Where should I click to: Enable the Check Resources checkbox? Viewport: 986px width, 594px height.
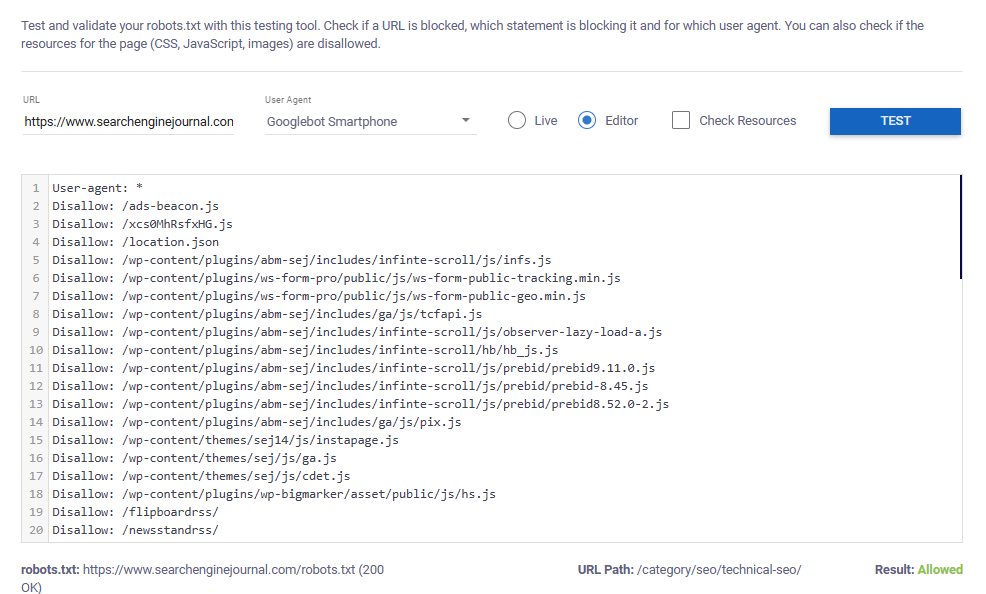tap(681, 119)
